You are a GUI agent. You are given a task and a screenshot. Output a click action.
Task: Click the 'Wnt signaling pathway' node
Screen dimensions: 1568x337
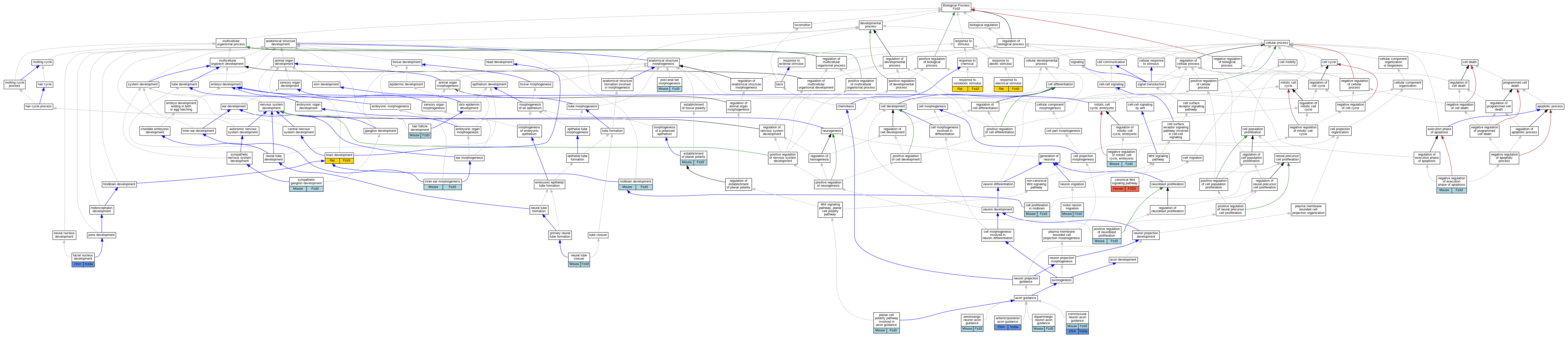click(1158, 158)
